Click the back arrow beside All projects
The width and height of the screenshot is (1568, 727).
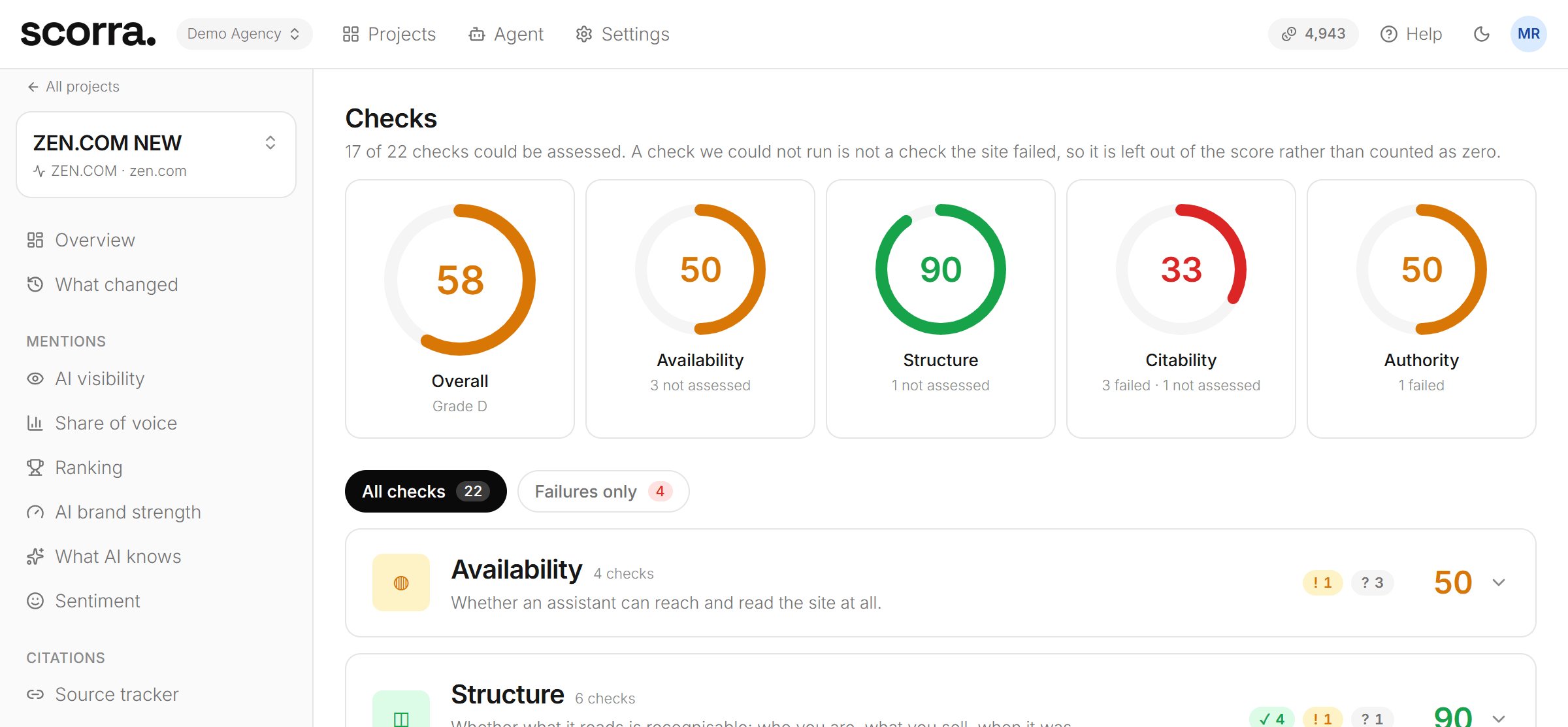[x=33, y=87]
